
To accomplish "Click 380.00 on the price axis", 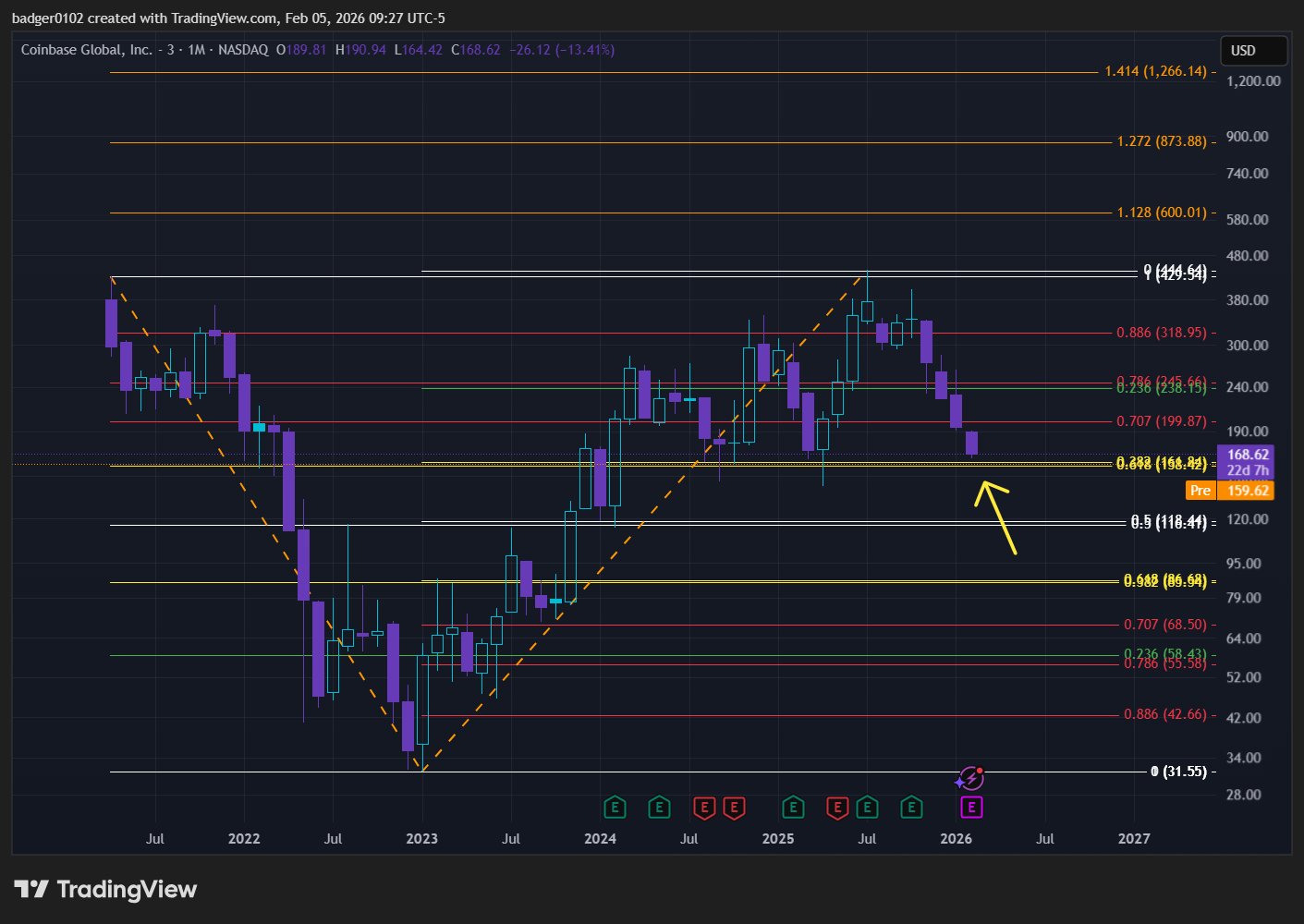I will click(x=1247, y=300).
